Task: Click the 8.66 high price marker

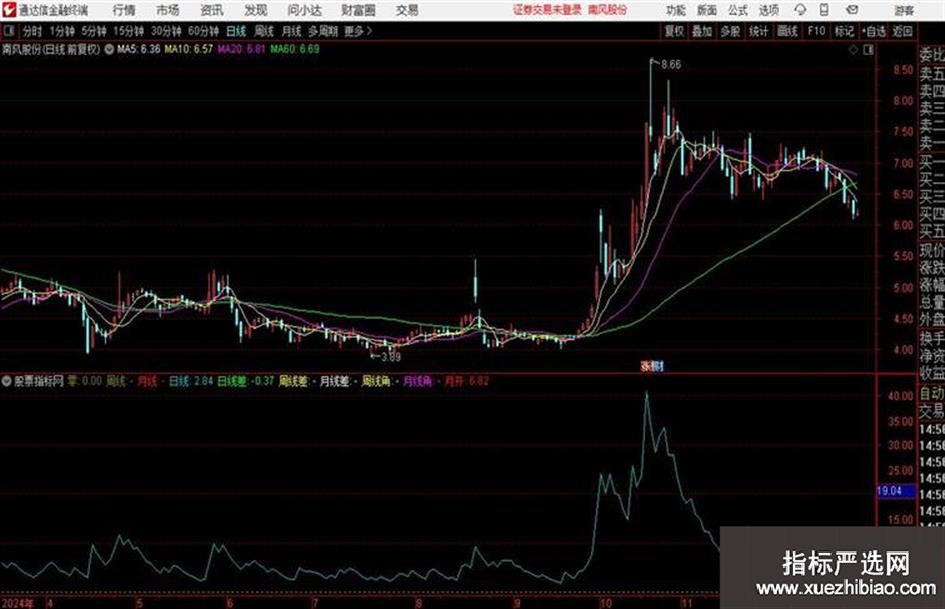Action: [671, 65]
